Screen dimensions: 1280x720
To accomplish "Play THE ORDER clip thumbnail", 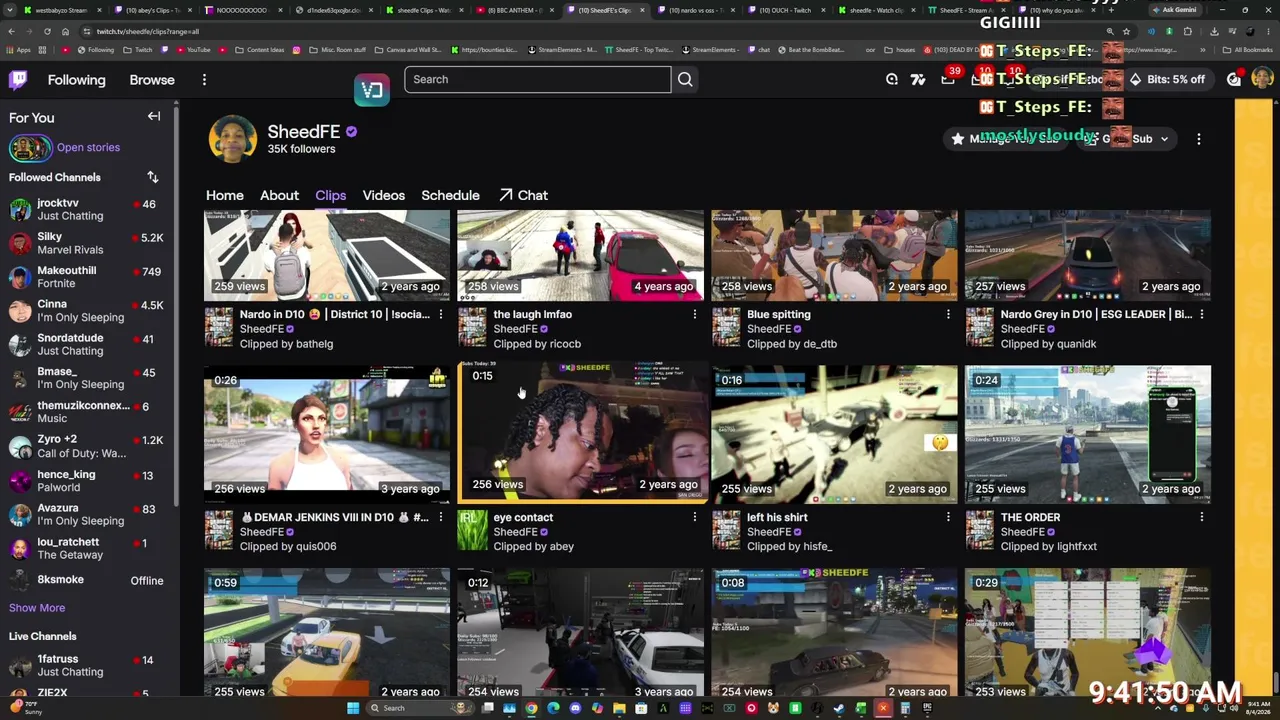I will coord(1088,434).
